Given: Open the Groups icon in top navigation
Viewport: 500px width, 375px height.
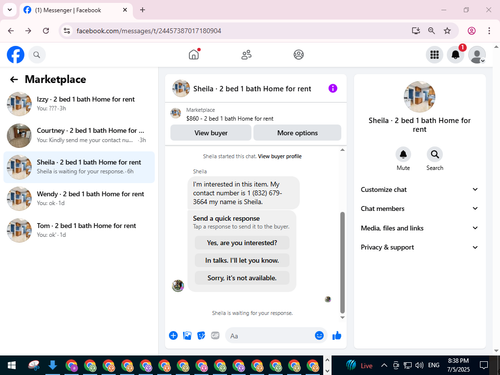Looking at the screenshot, I should [x=298, y=54].
